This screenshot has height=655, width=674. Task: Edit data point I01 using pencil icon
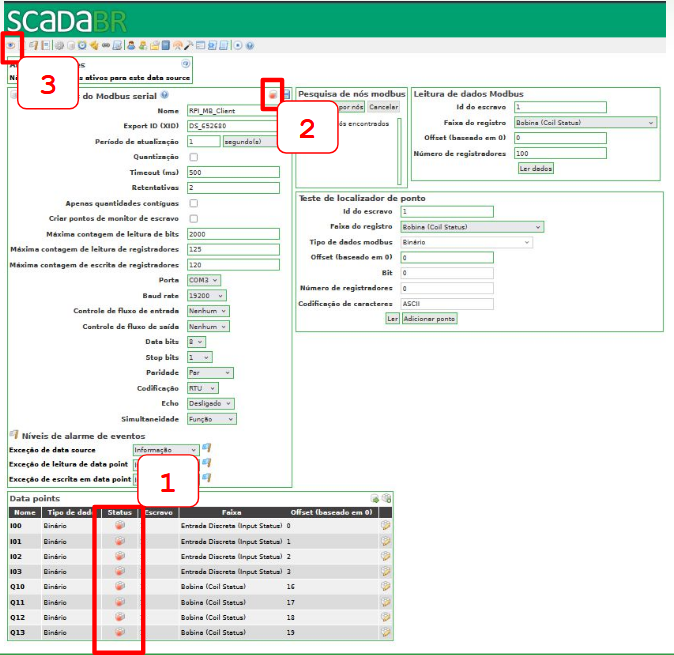tap(385, 540)
